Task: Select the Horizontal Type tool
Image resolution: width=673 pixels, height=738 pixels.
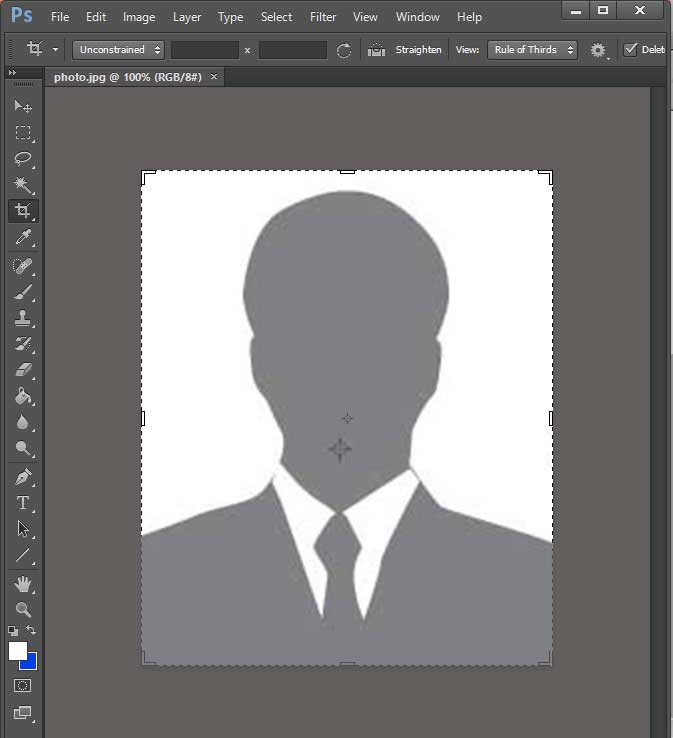Action: click(23, 503)
